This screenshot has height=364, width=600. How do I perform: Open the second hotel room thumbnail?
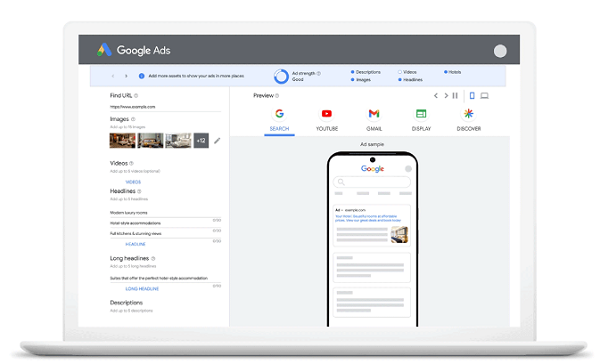tap(150, 140)
